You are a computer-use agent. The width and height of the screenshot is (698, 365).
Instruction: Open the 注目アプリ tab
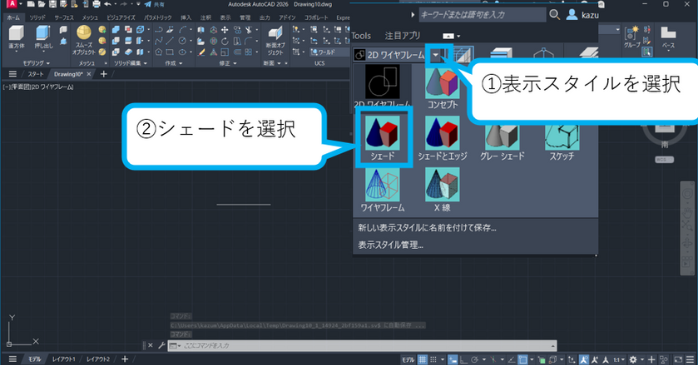pyautogui.click(x=402, y=36)
